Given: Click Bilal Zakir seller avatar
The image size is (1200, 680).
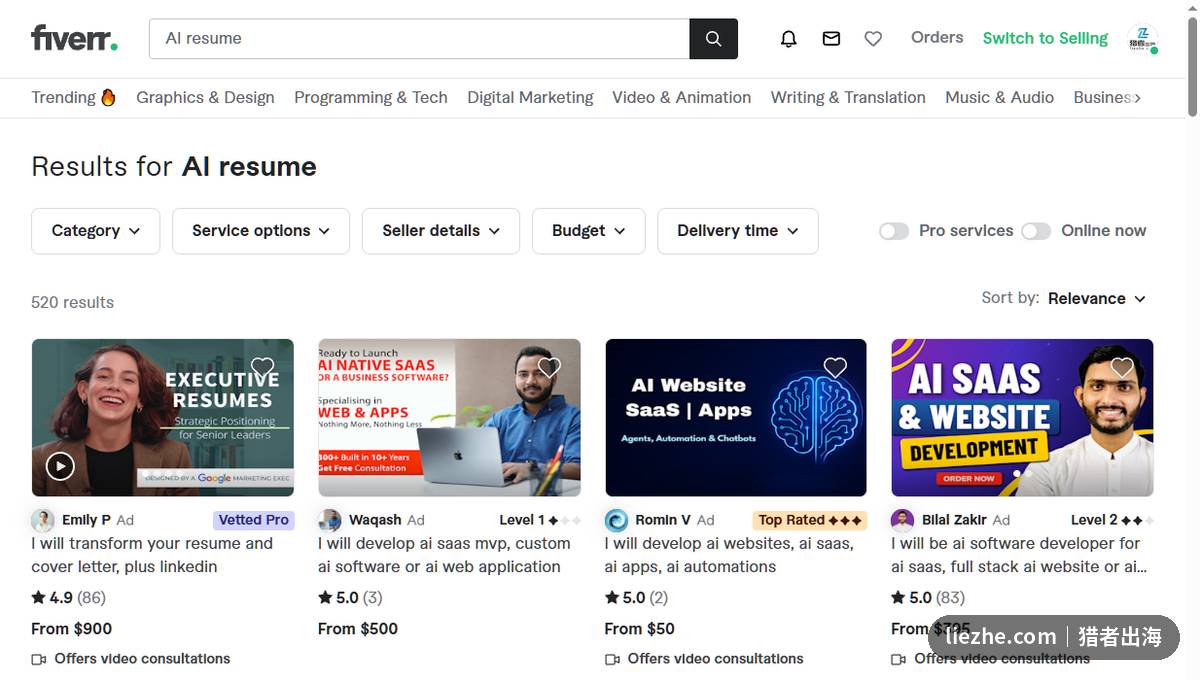Looking at the screenshot, I should pos(903,520).
